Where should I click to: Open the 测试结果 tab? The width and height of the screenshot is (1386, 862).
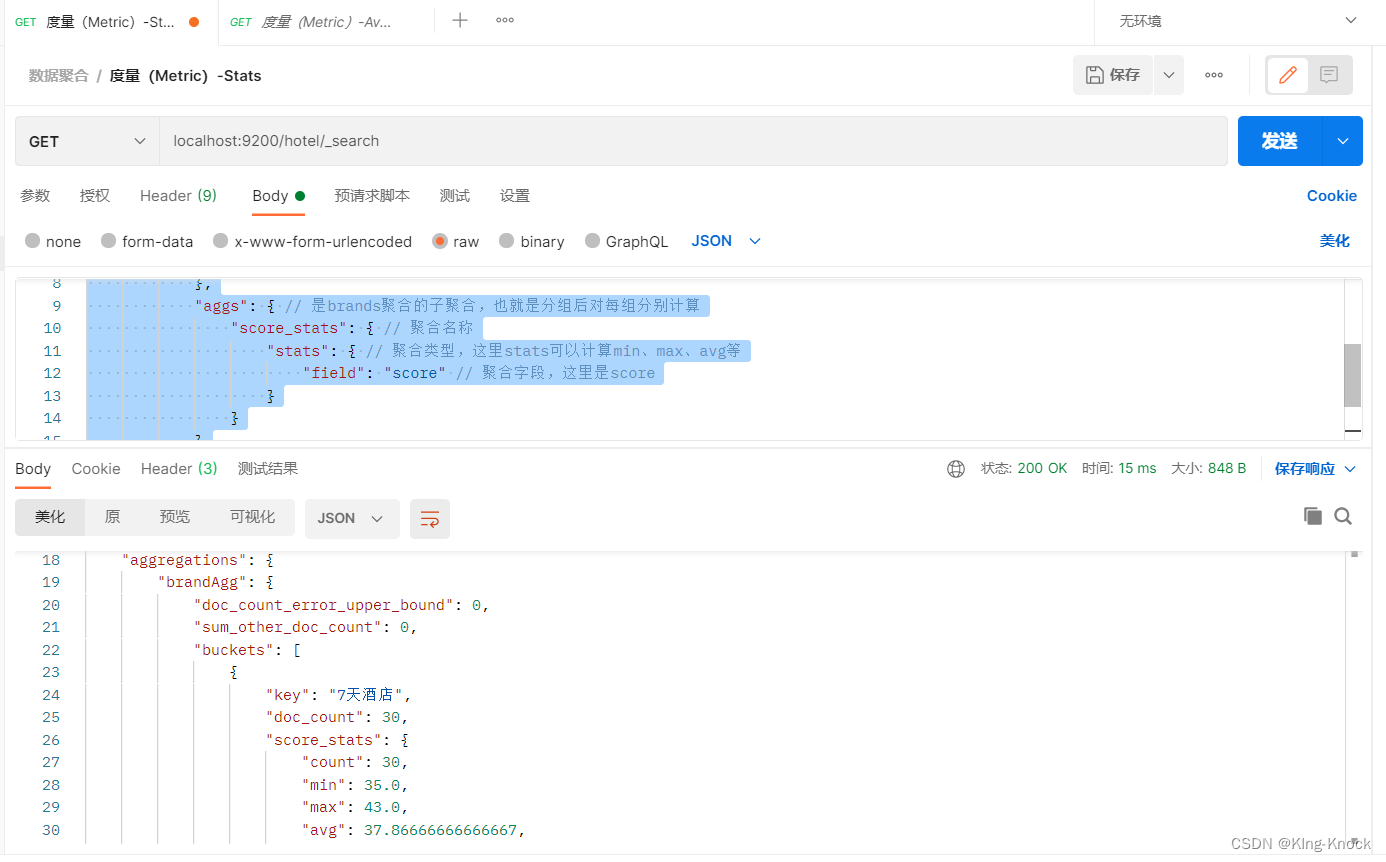click(268, 469)
